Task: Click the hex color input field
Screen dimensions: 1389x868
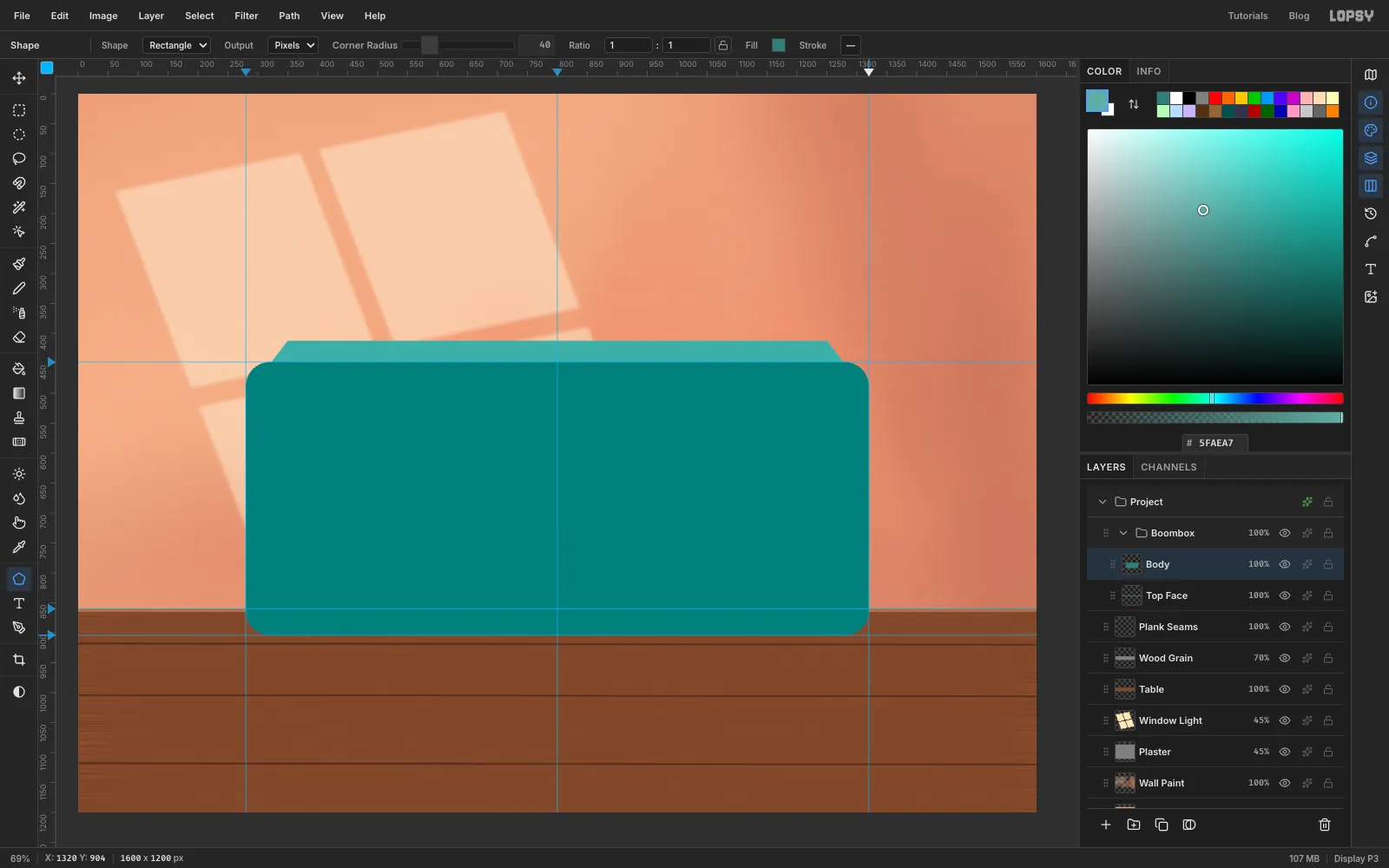Action: 1215,443
